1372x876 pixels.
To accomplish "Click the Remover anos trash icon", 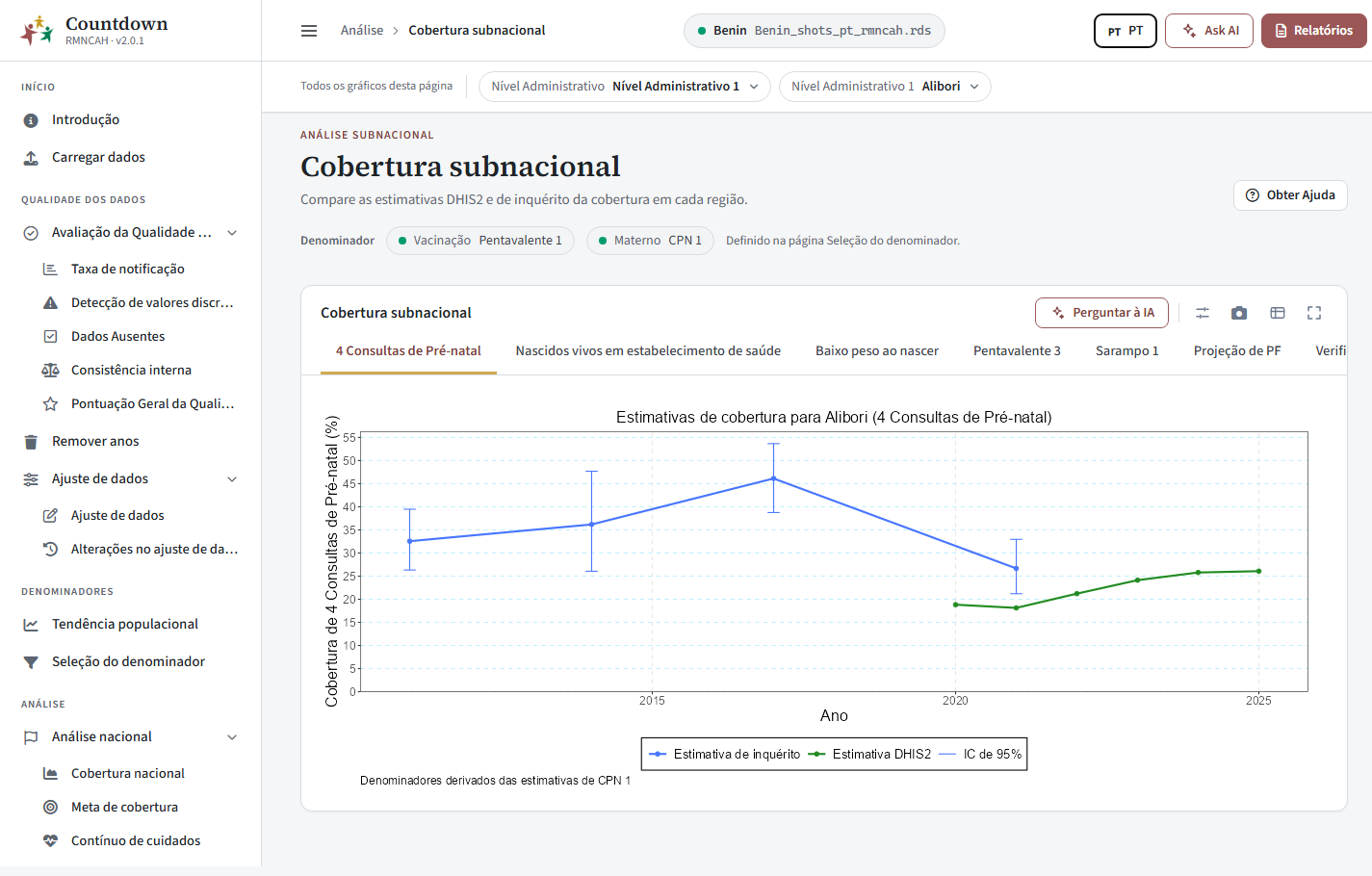I will pyautogui.click(x=31, y=442).
